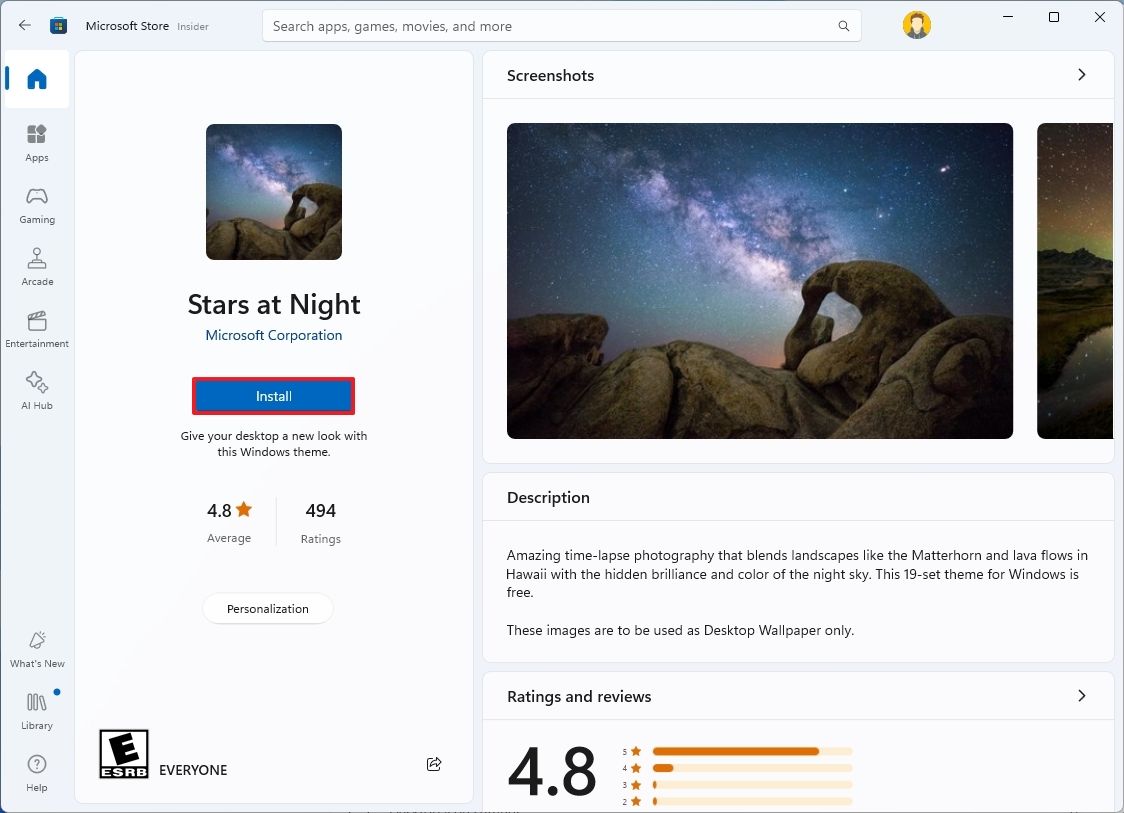Expand the Screenshots section
This screenshot has width=1124, height=813.
[1081, 74]
